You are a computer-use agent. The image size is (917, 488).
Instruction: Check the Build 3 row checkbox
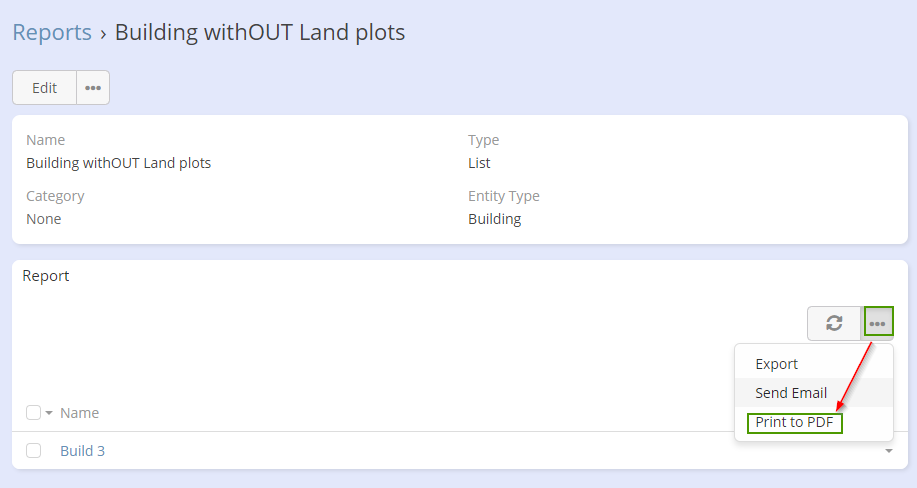coord(33,451)
